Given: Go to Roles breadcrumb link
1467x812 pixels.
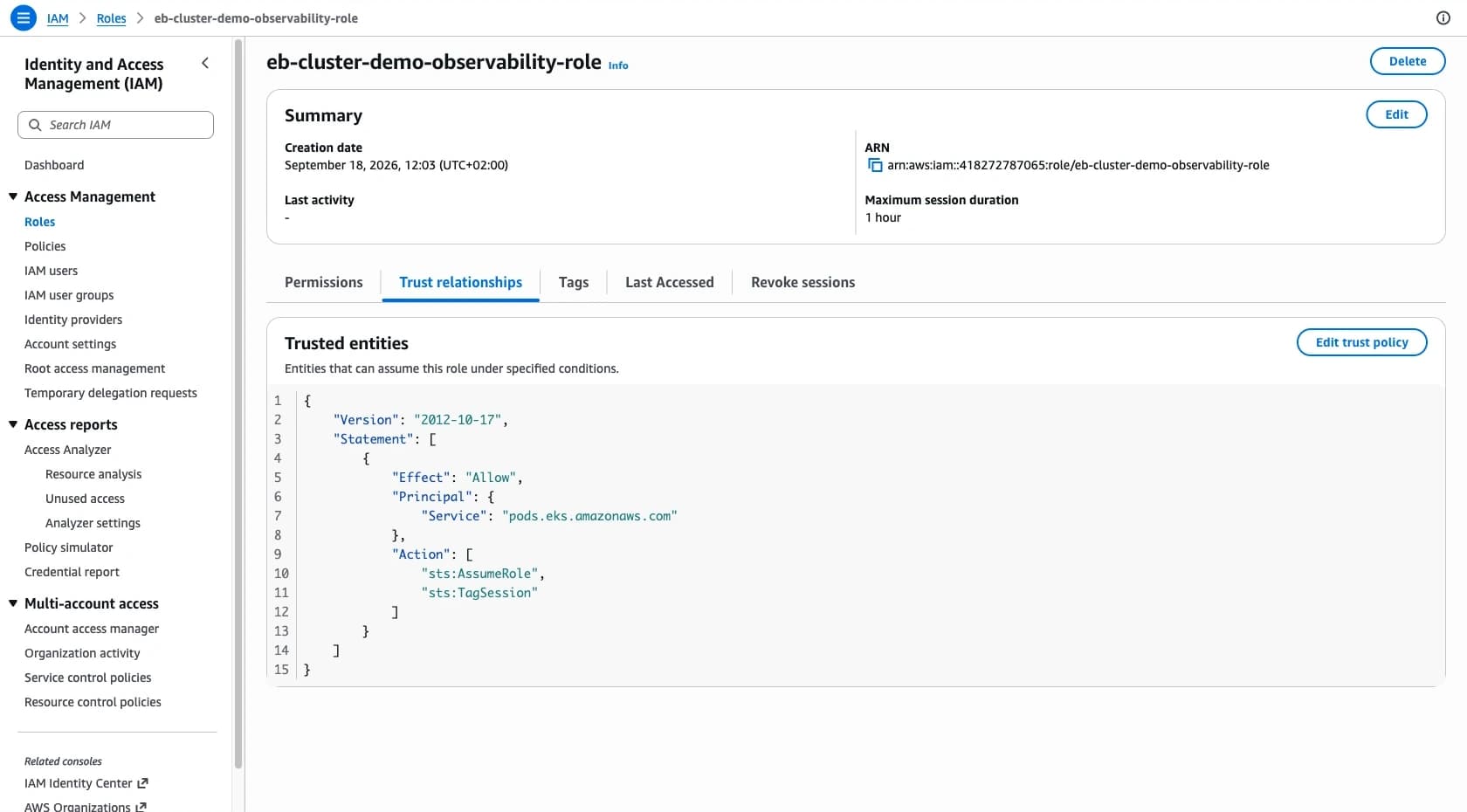Looking at the screenshot, I should click(x=111, y=18).
